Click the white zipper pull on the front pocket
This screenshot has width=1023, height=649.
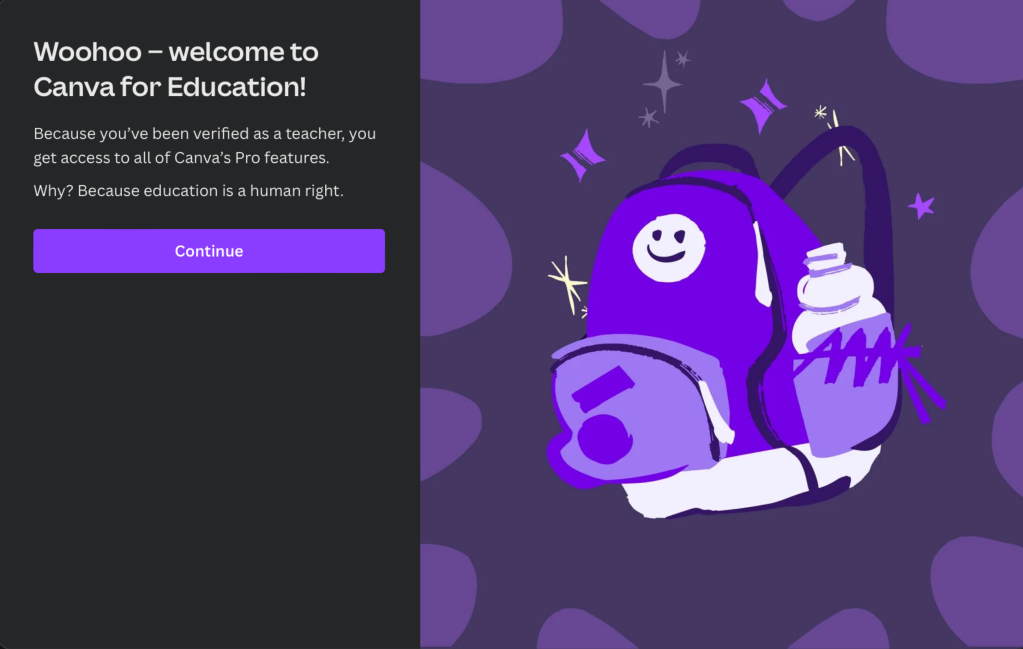[716, 412]
